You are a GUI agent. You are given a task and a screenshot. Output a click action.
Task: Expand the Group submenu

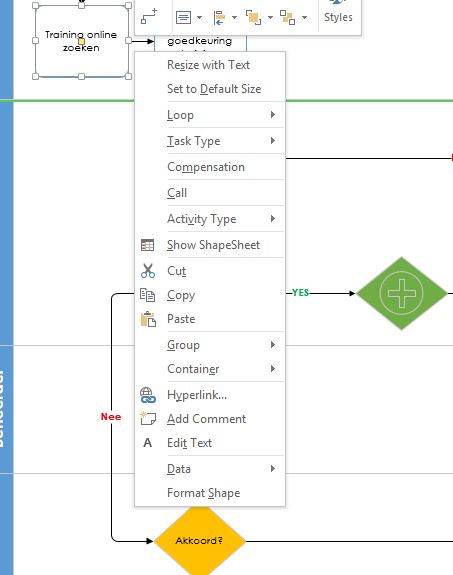tap(210, 345)
